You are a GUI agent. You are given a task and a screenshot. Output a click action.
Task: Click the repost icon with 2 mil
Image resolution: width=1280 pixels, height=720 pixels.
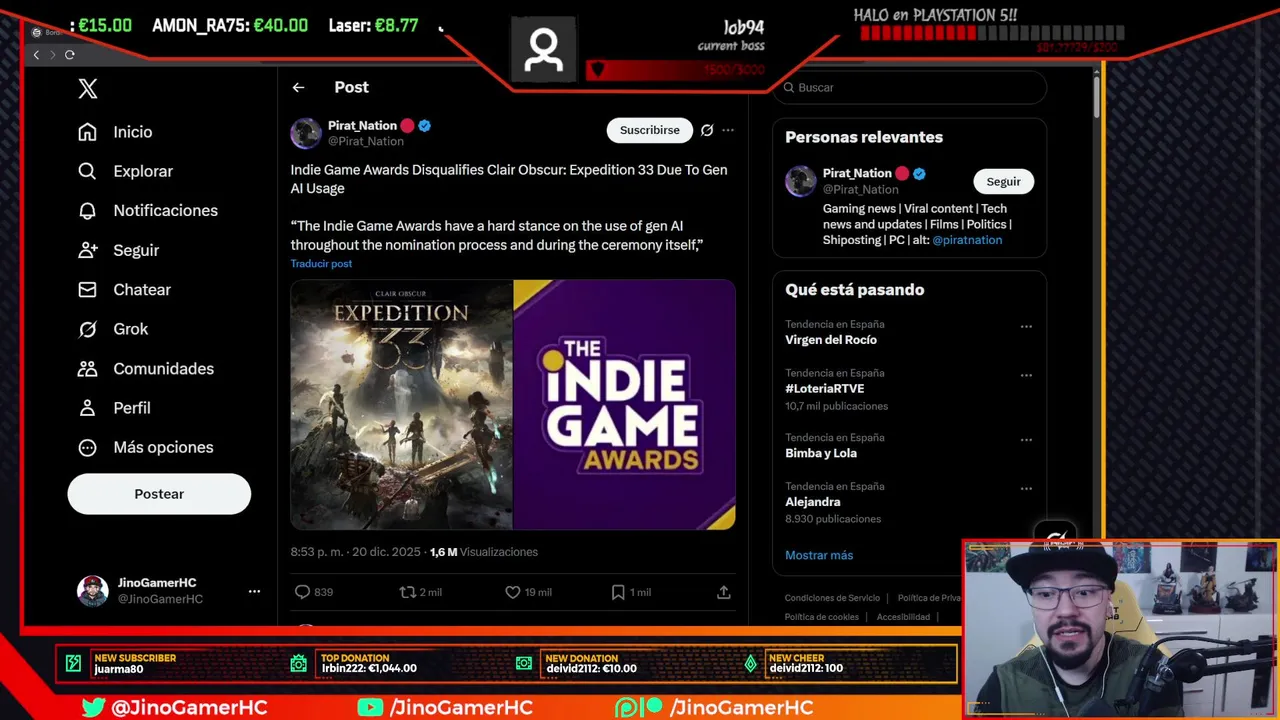point(407,592)
